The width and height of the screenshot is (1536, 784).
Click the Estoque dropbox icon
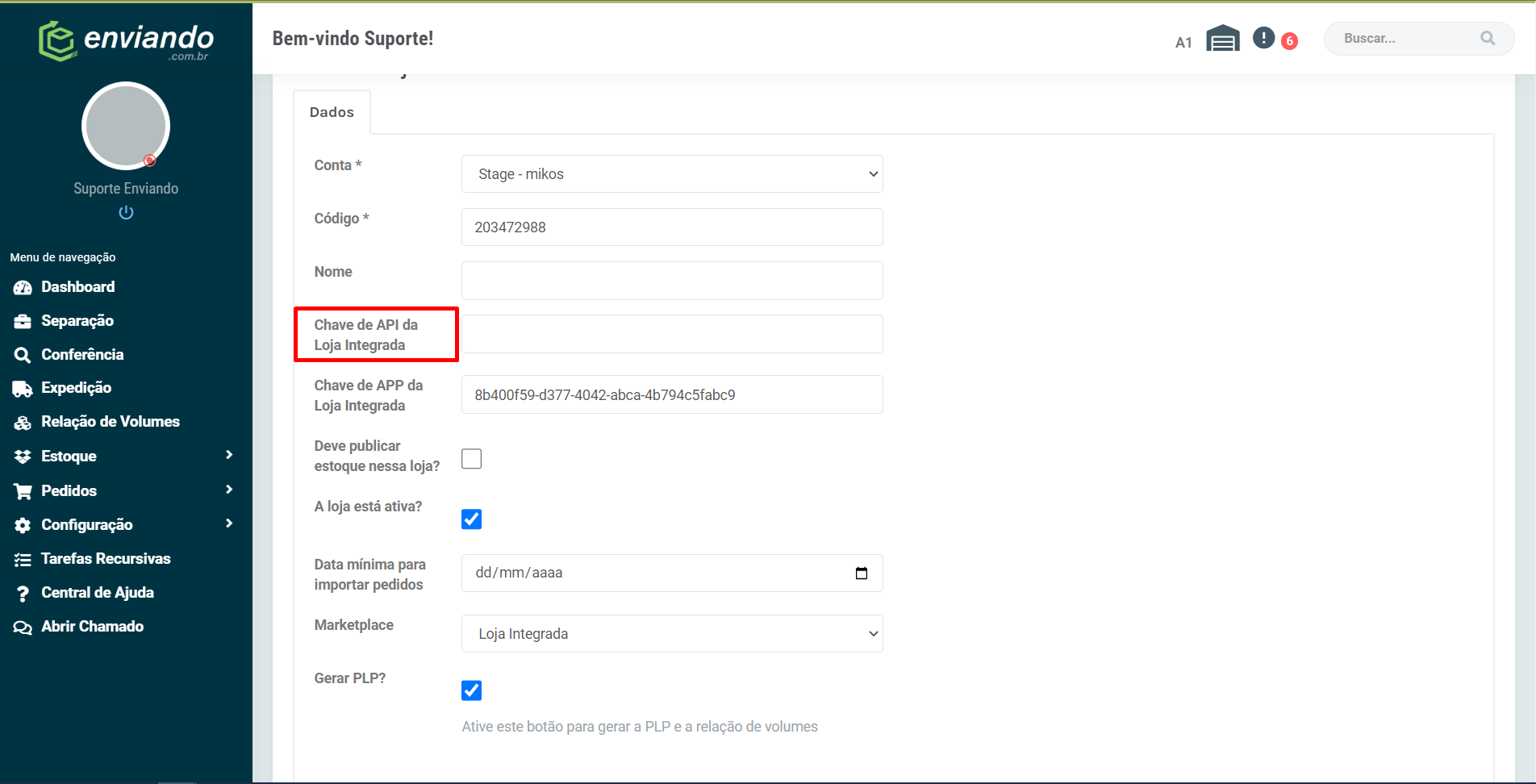(x=23, y=457)
